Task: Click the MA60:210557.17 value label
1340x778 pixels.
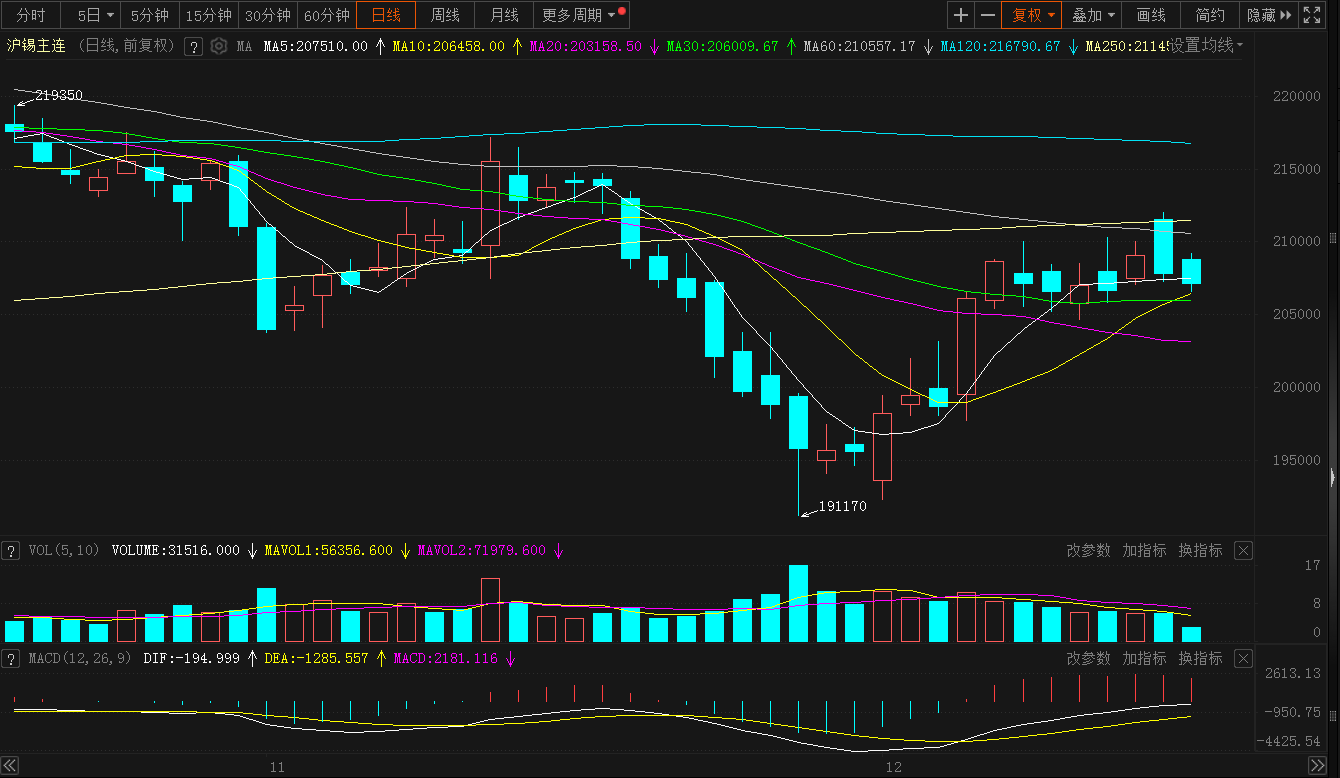Action: click(x=859, y=46)
